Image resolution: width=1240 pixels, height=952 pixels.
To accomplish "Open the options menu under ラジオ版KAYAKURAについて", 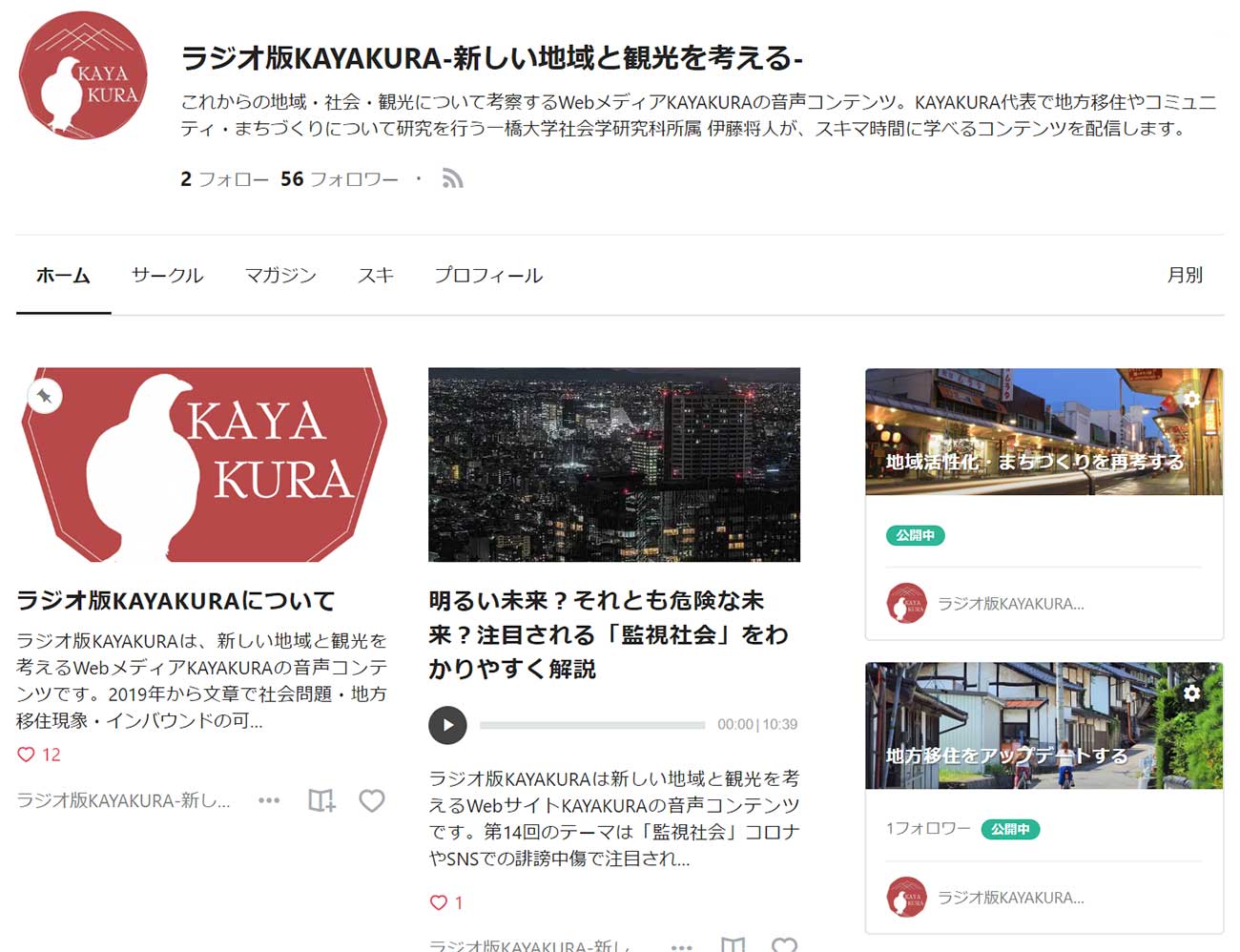I will (268, 801).
